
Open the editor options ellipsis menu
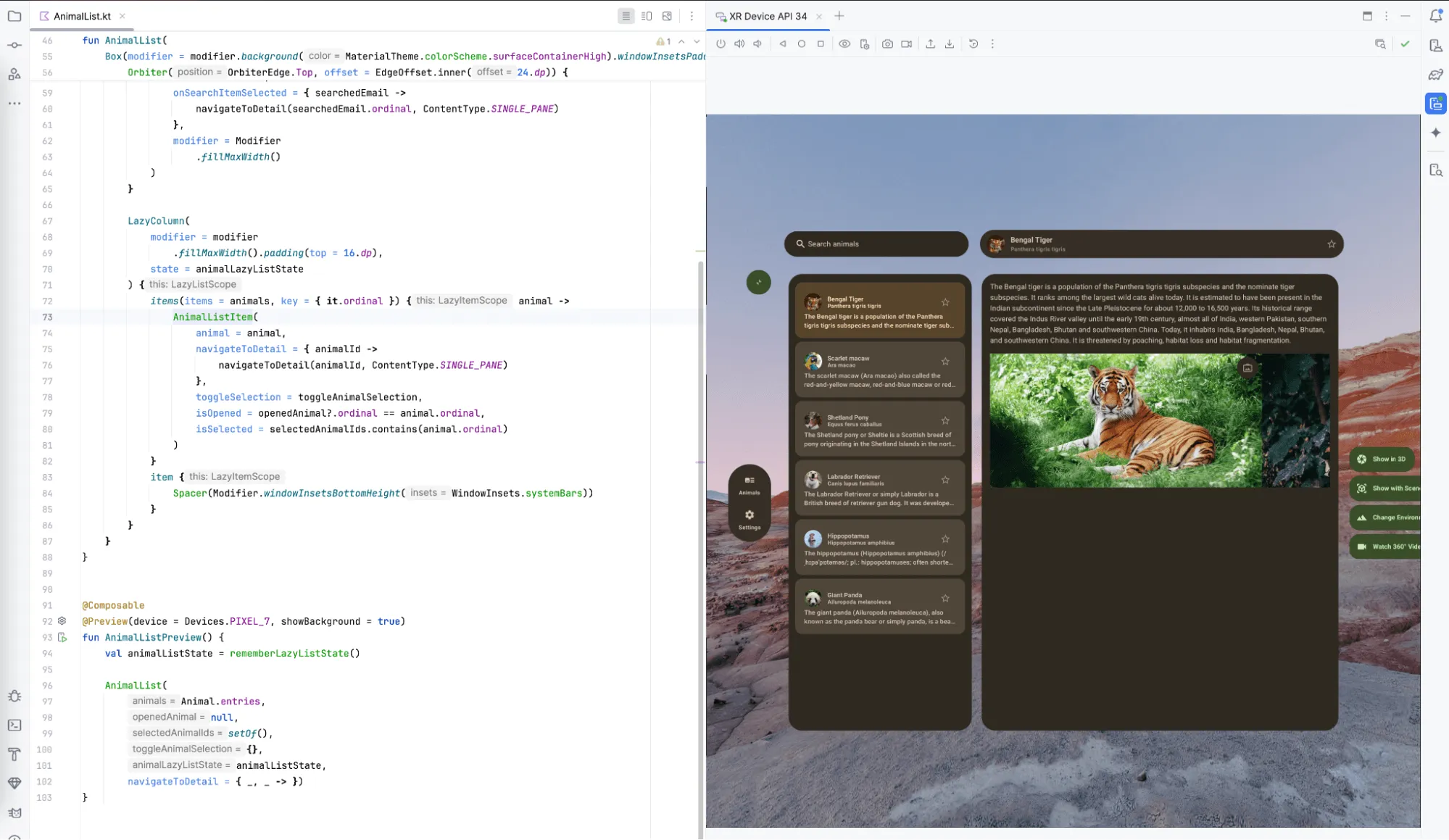coord(692,15)
